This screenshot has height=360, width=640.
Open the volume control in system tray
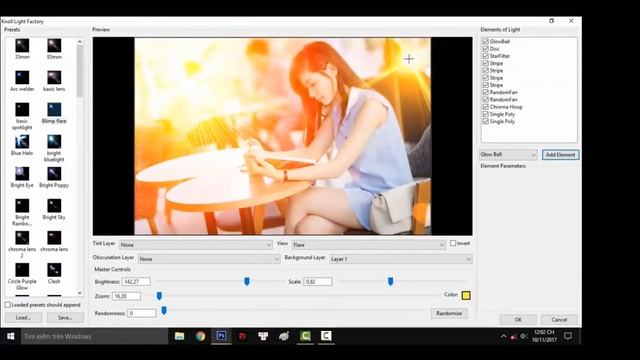pos(524,336)
